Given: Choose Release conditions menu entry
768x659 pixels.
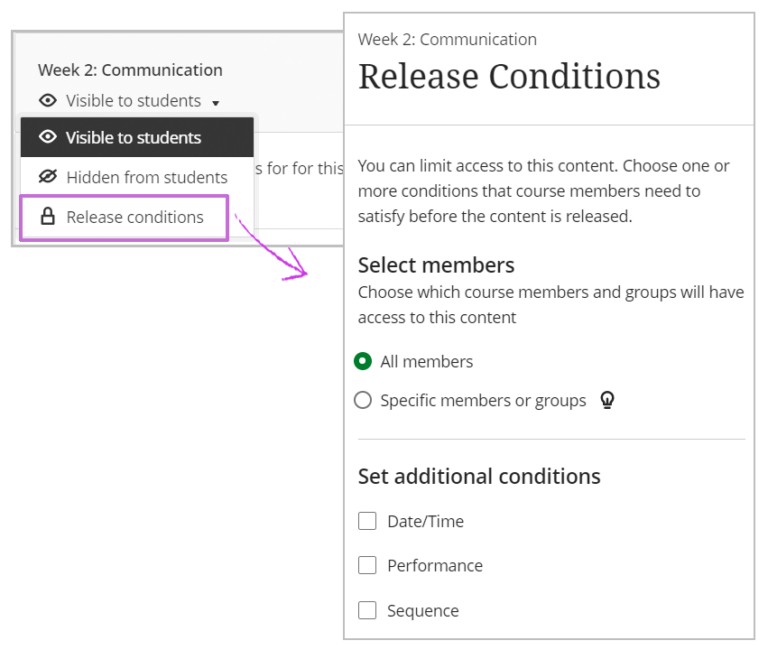Looking at the screenshot, I should click(x=135, y=217).
